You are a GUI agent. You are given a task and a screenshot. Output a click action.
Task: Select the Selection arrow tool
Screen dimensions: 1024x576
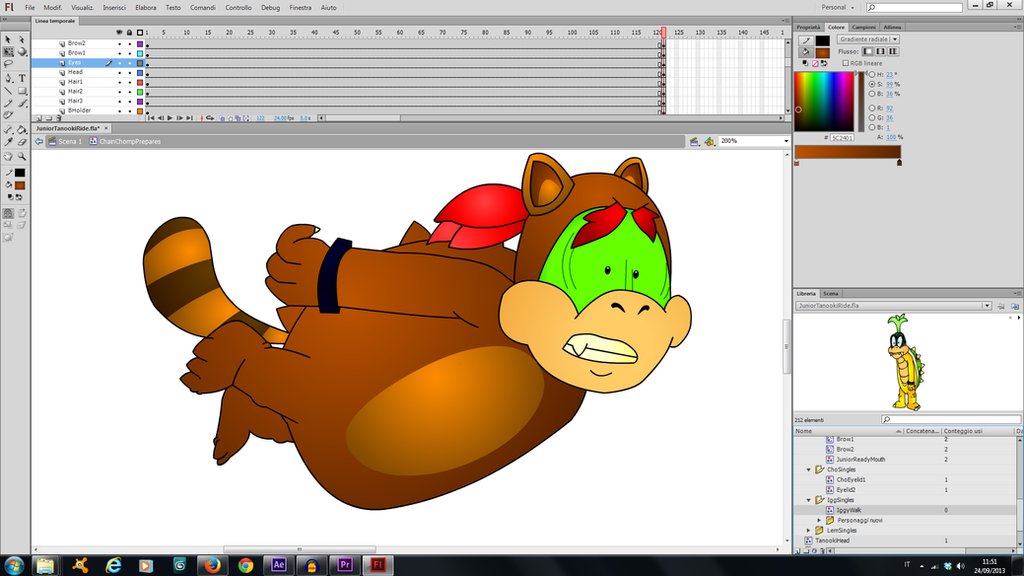8,39
